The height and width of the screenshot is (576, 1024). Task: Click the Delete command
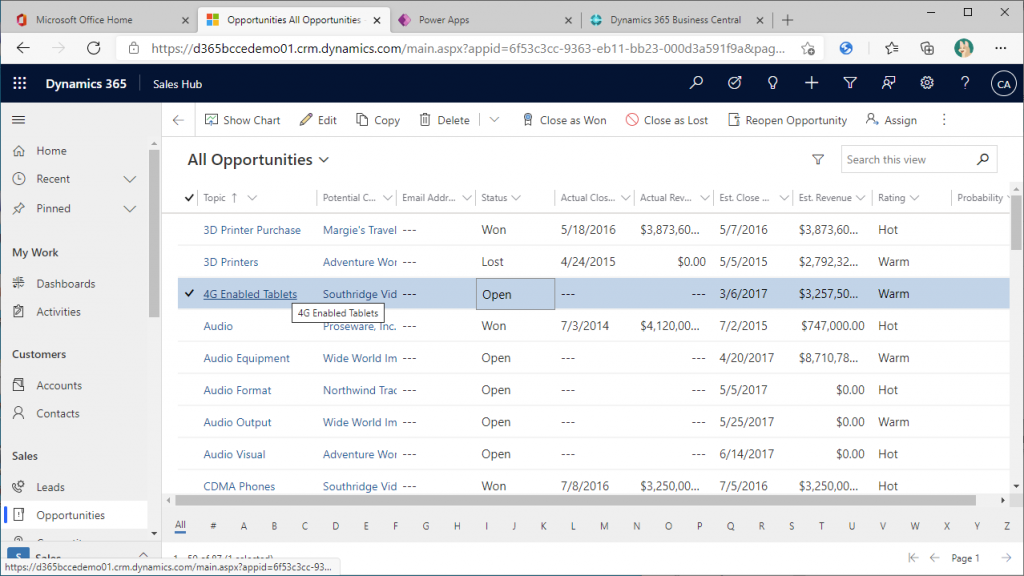coord(444,120)
